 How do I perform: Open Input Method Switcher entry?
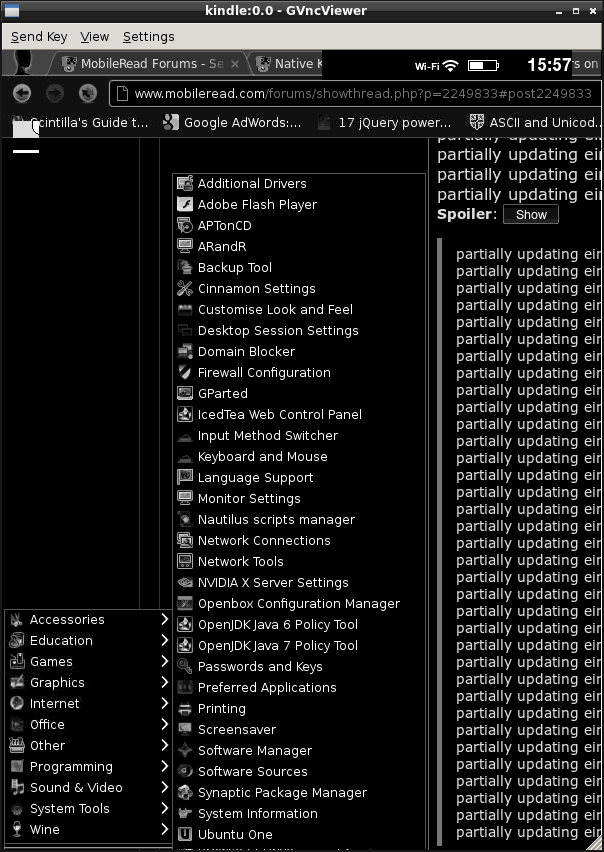point(299,435)
